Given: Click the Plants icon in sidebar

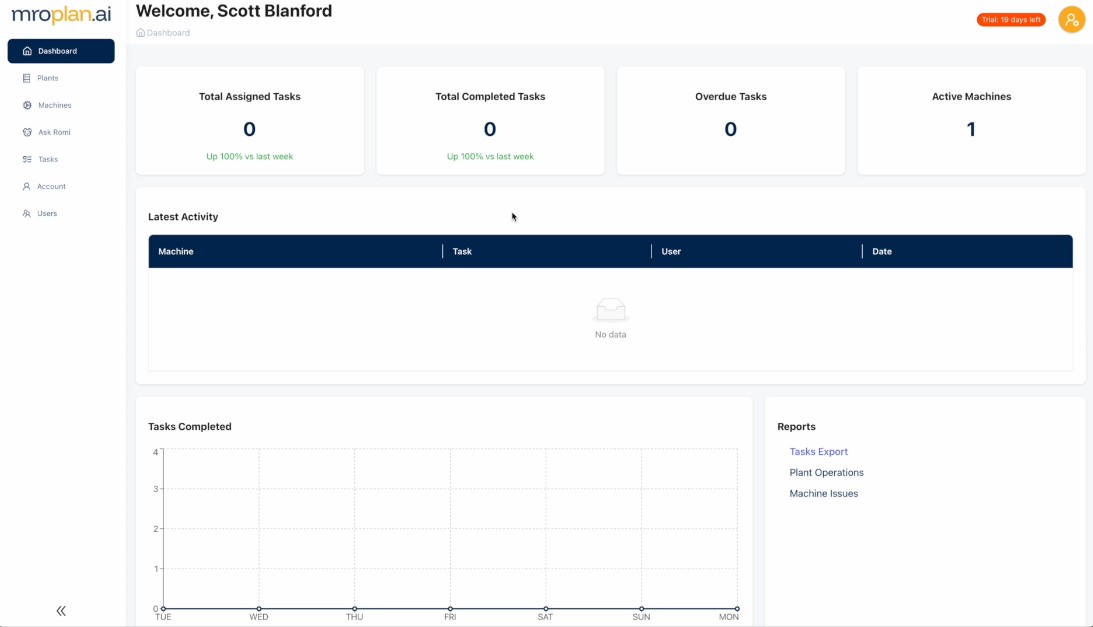Looking at the screenshot, I should [26, 78].
